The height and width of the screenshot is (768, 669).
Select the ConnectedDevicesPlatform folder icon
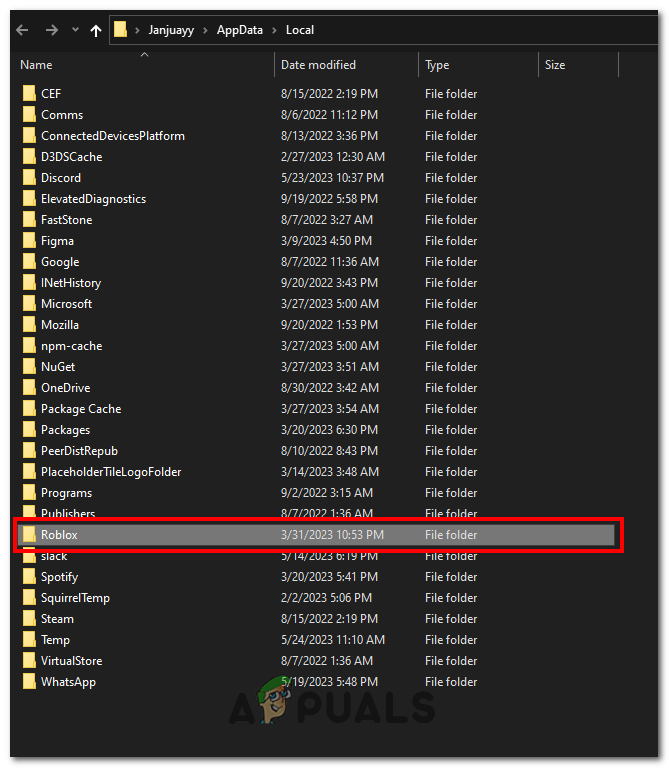(29, 135)
